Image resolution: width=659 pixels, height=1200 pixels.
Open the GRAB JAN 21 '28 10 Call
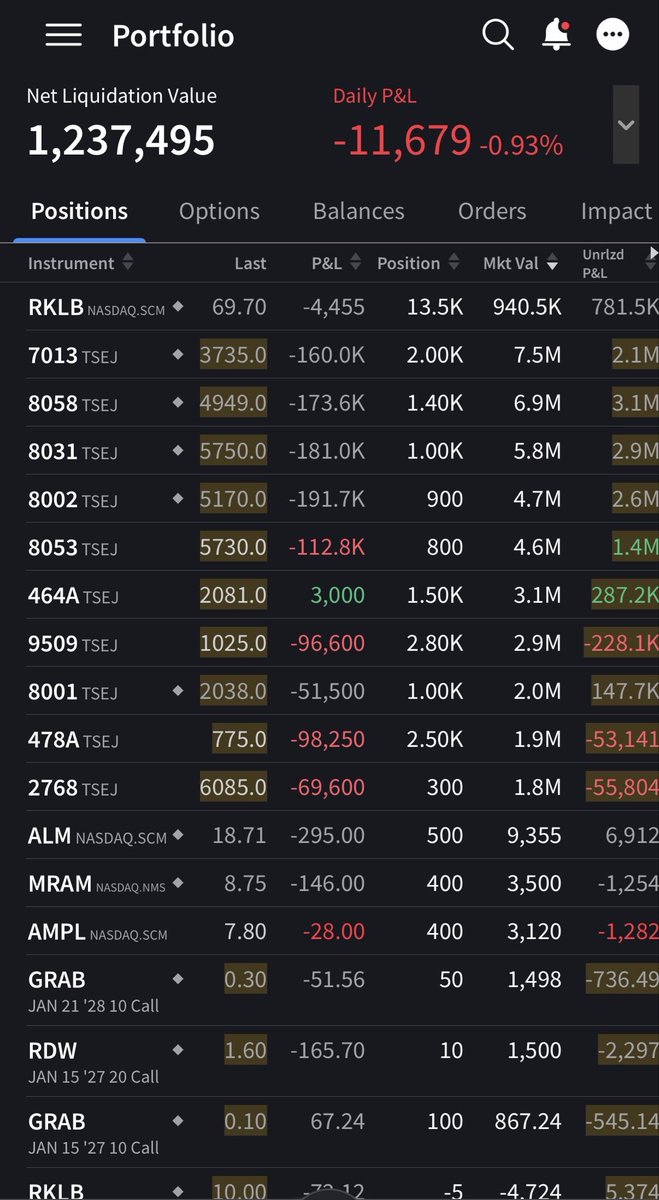(329, 990)
